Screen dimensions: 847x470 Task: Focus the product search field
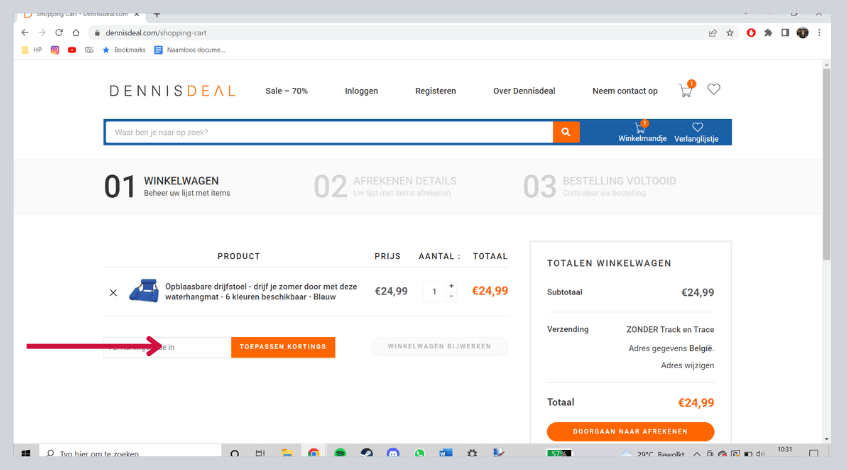(x=329, y=132)
